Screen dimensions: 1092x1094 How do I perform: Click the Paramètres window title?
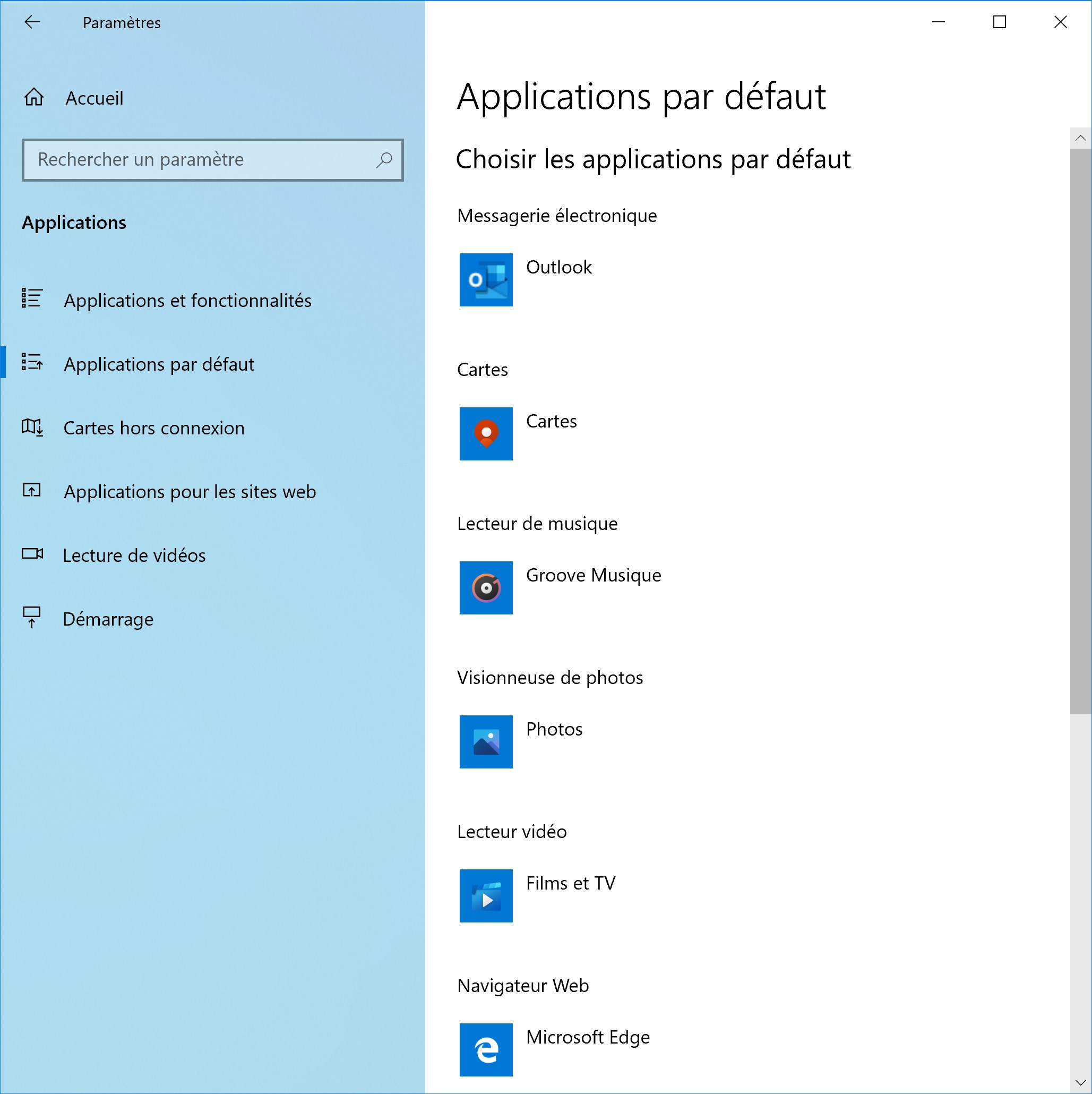[122, 23]
